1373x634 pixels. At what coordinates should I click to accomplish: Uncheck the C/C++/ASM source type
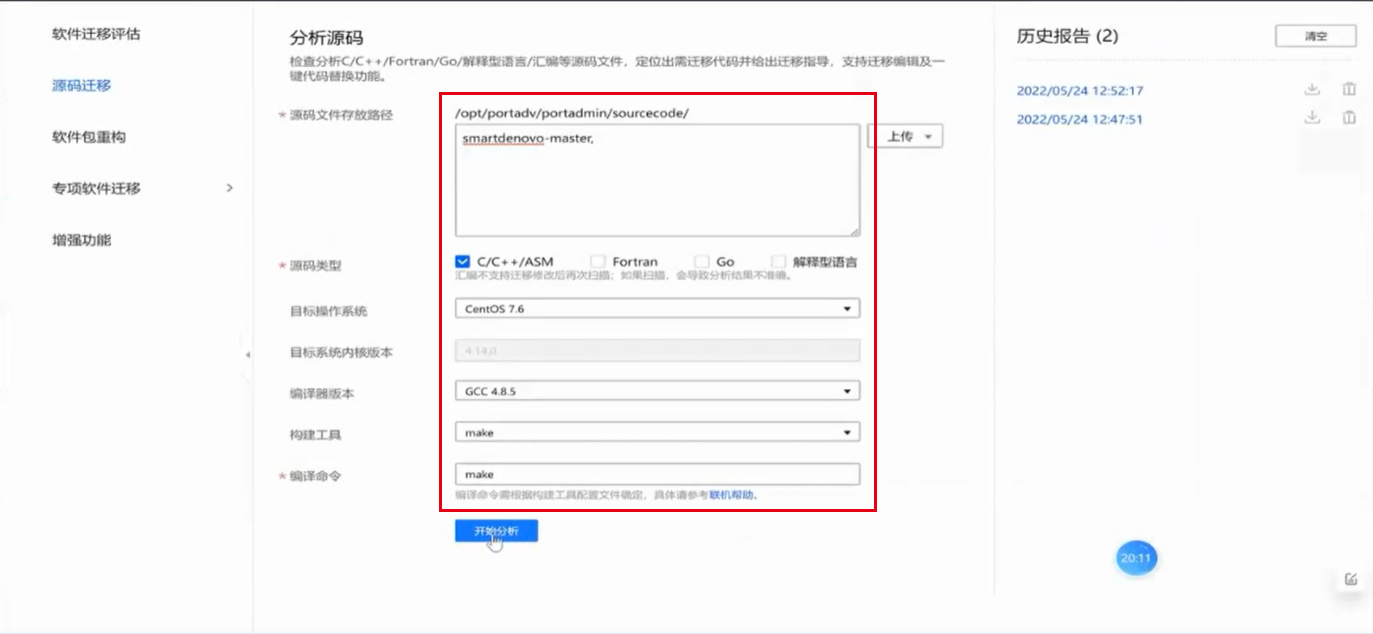click(462, 262)
